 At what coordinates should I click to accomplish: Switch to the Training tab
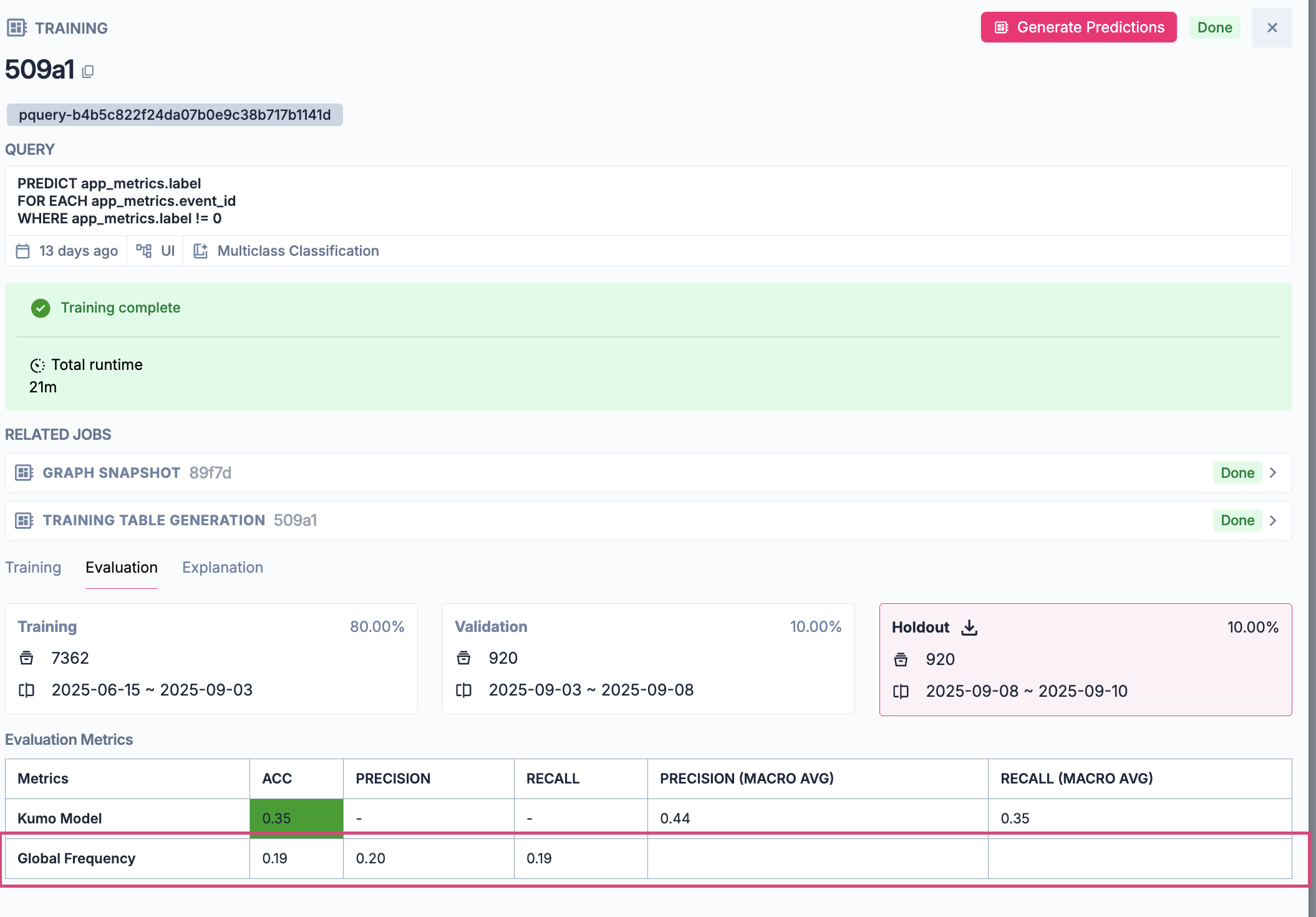[x=33, y=568]
